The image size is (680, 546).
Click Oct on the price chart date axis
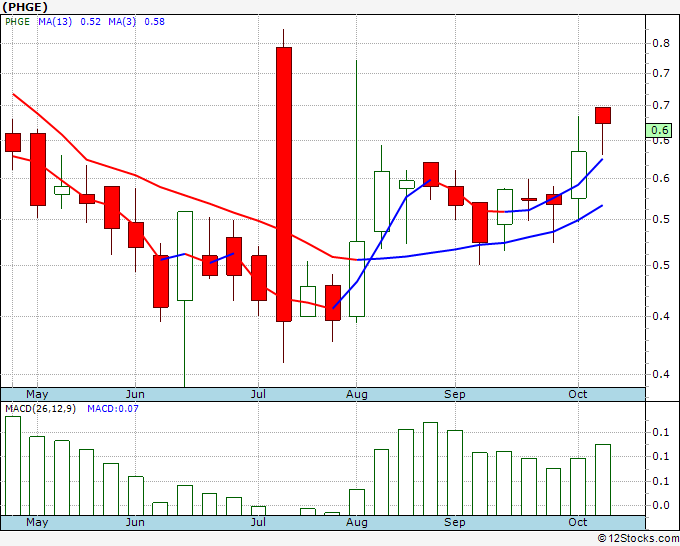click(578, 394)
